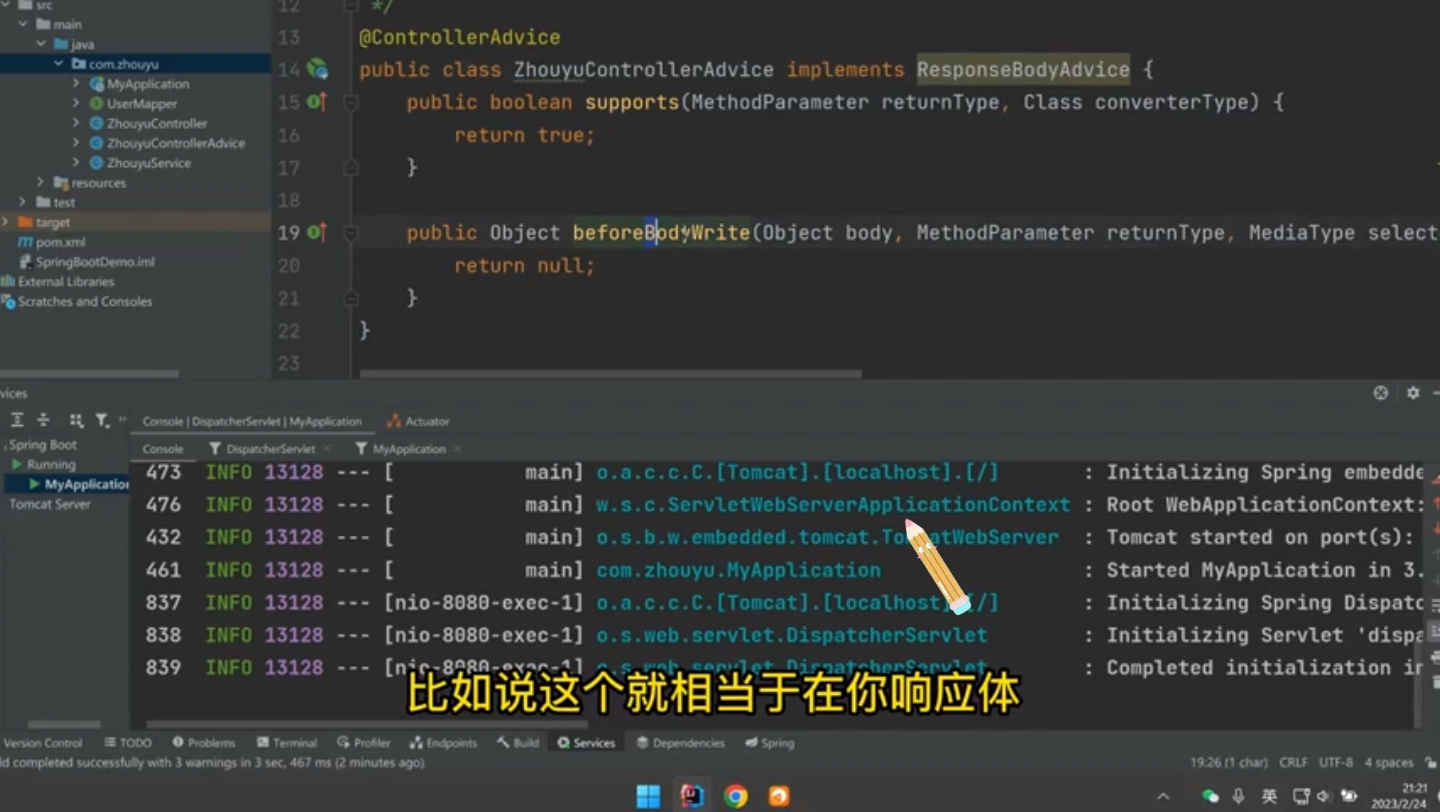The height and width of the screenshot is (812, 1440).
Task: Close the MyApplication log tab
Action: 456,449
